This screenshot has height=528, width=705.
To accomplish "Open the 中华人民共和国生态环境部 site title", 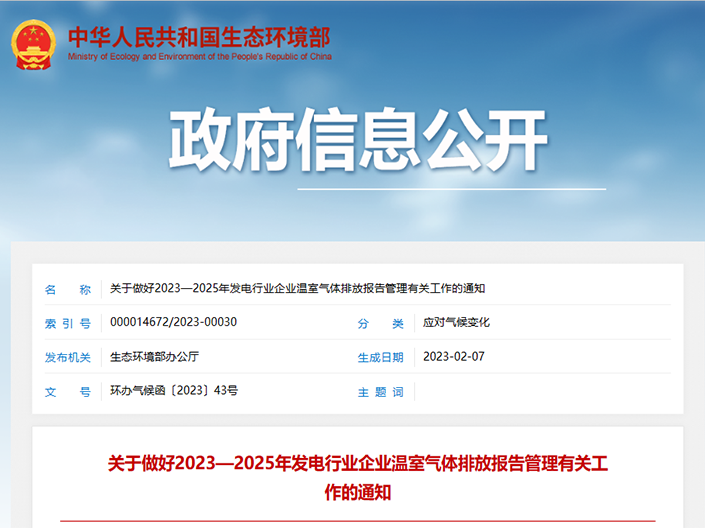I will pos(199,36).
